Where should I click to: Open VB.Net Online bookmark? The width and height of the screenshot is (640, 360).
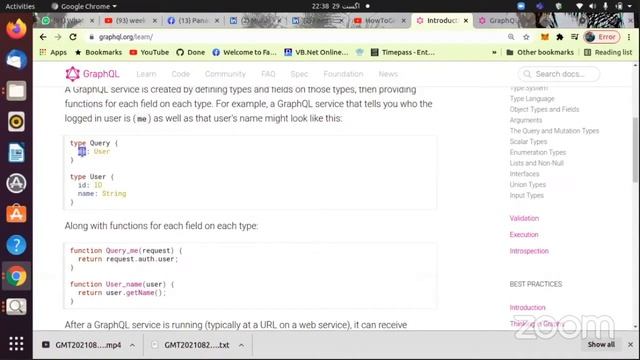pos(316,52)
